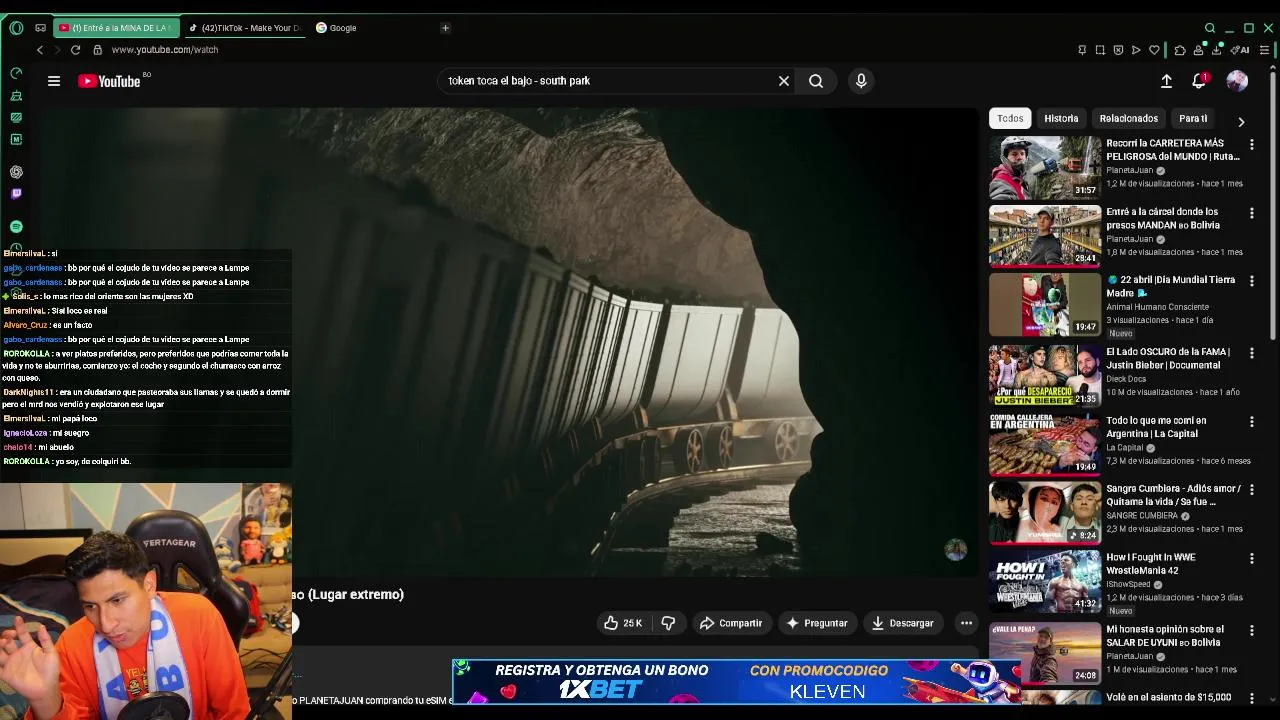The width and height of the screenshot is (1280, 720).
Task: Click the site lock icon in address bar
Action: (97, 50)
